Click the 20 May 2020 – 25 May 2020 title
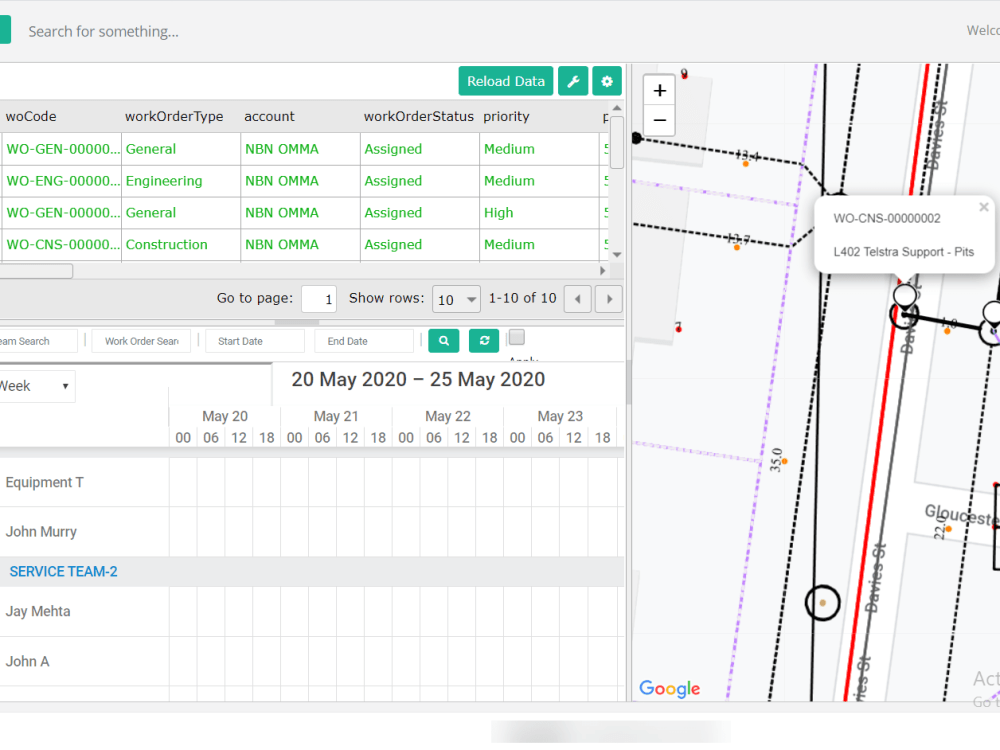 tap(418, 379)
